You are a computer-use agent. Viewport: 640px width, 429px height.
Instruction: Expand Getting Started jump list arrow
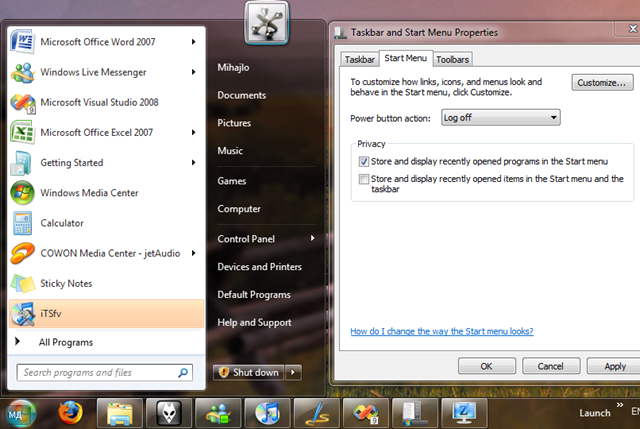pos(193,163)
